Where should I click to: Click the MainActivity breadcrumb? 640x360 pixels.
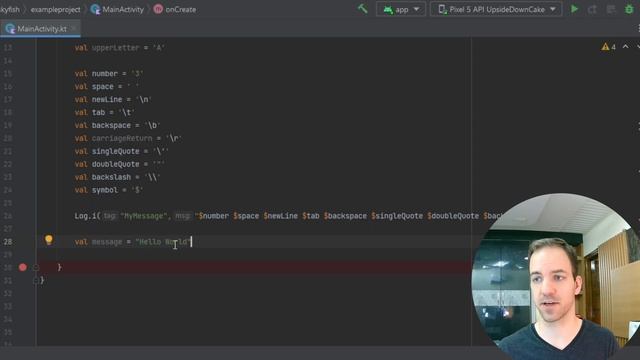pos(123,9)
